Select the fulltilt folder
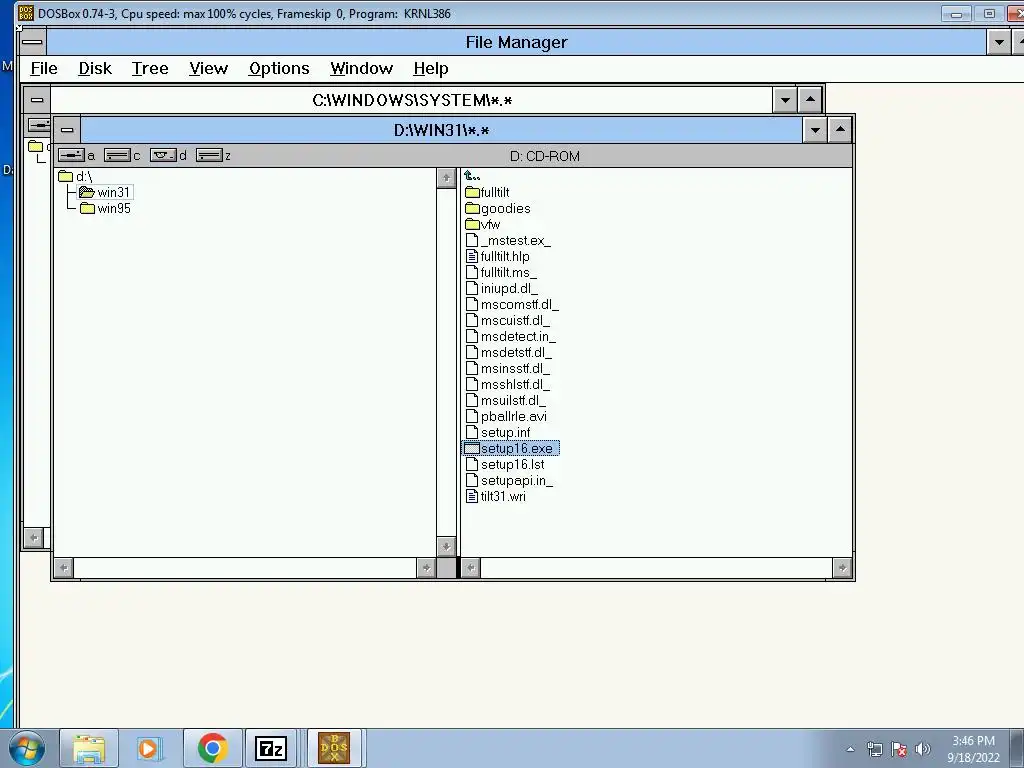 pos(487,192)
